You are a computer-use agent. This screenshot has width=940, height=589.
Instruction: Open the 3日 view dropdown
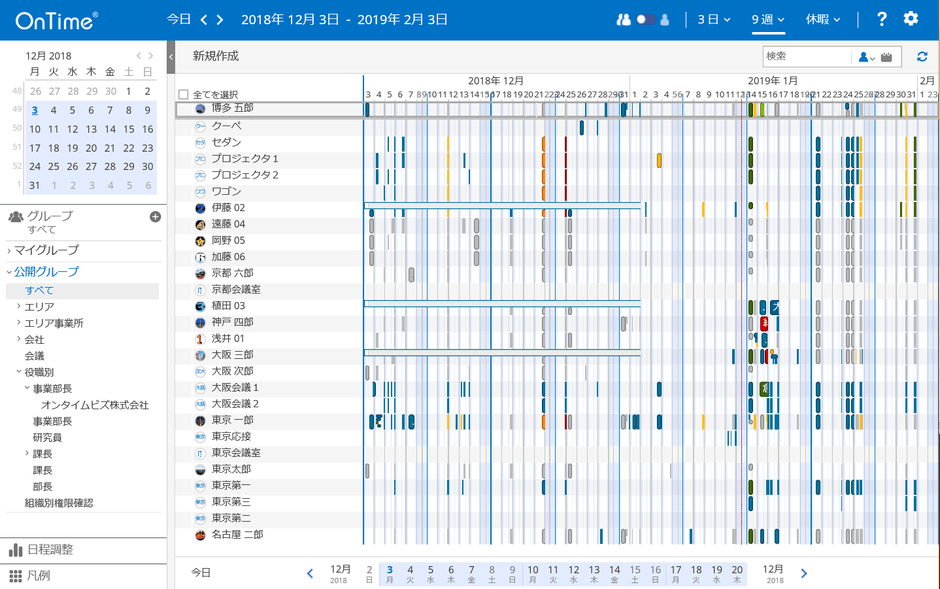709,17
